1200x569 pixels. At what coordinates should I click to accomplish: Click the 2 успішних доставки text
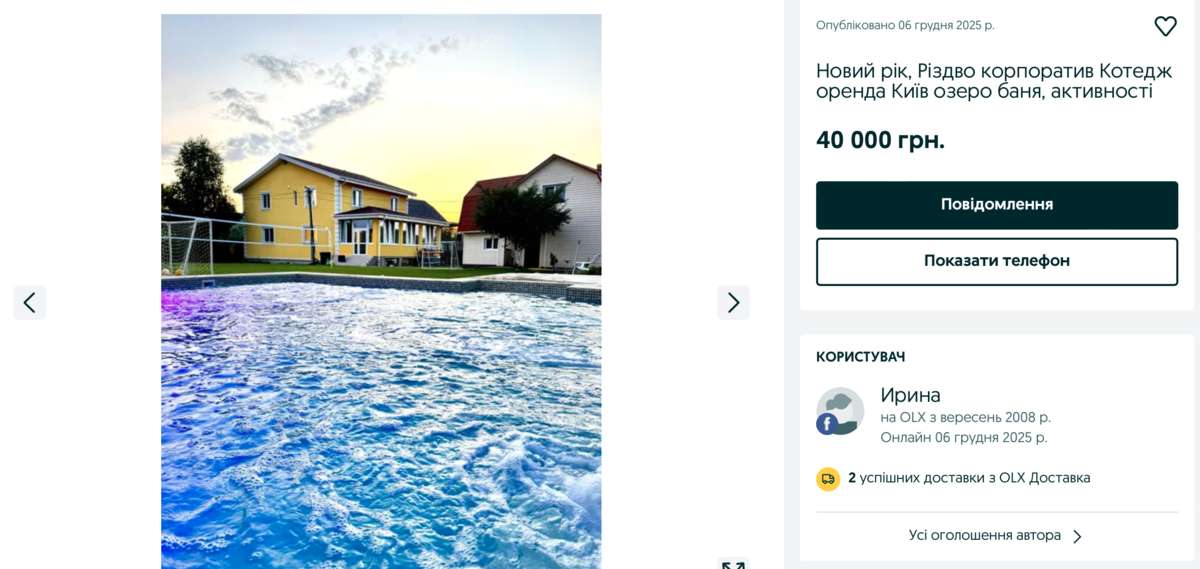[969, 478]
